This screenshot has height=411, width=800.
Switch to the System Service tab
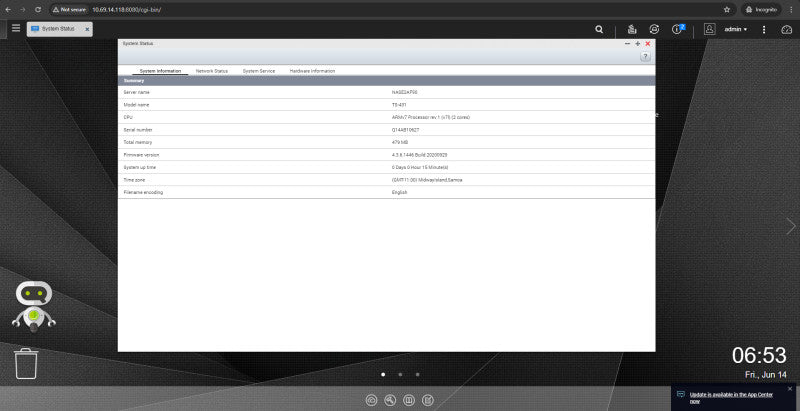(259, 71)
